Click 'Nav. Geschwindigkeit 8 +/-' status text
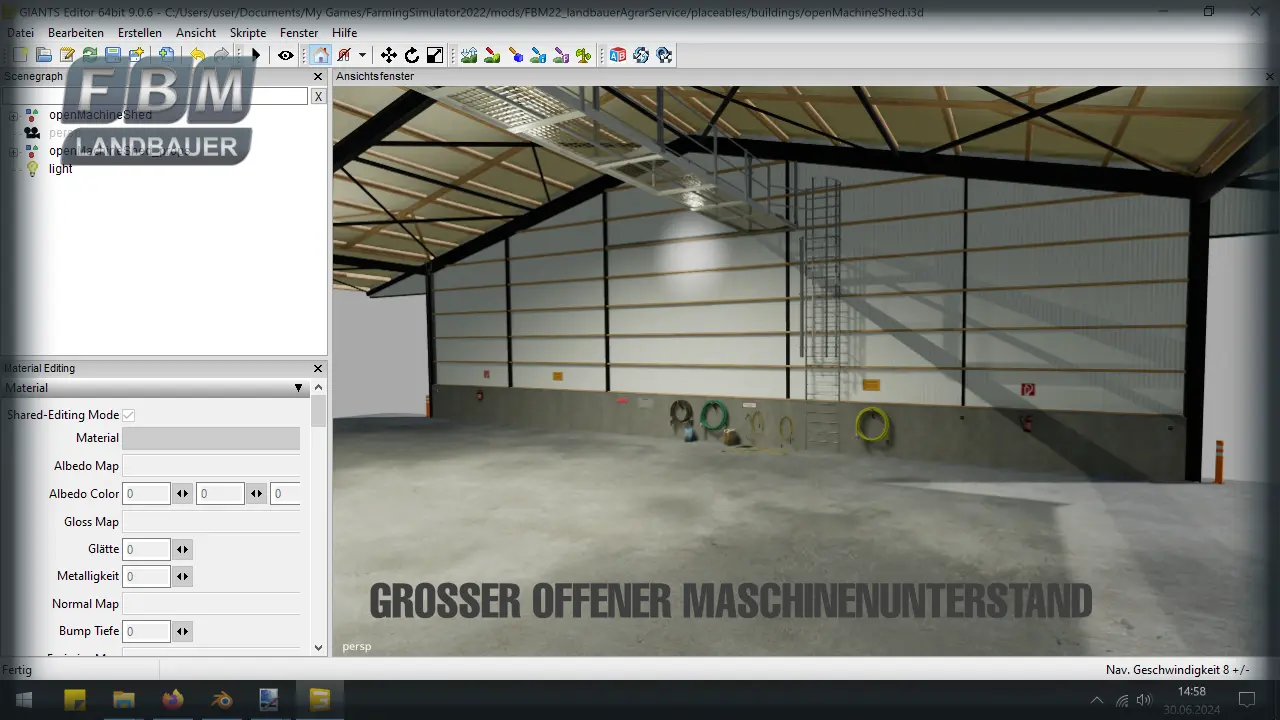 (1177, 670)
